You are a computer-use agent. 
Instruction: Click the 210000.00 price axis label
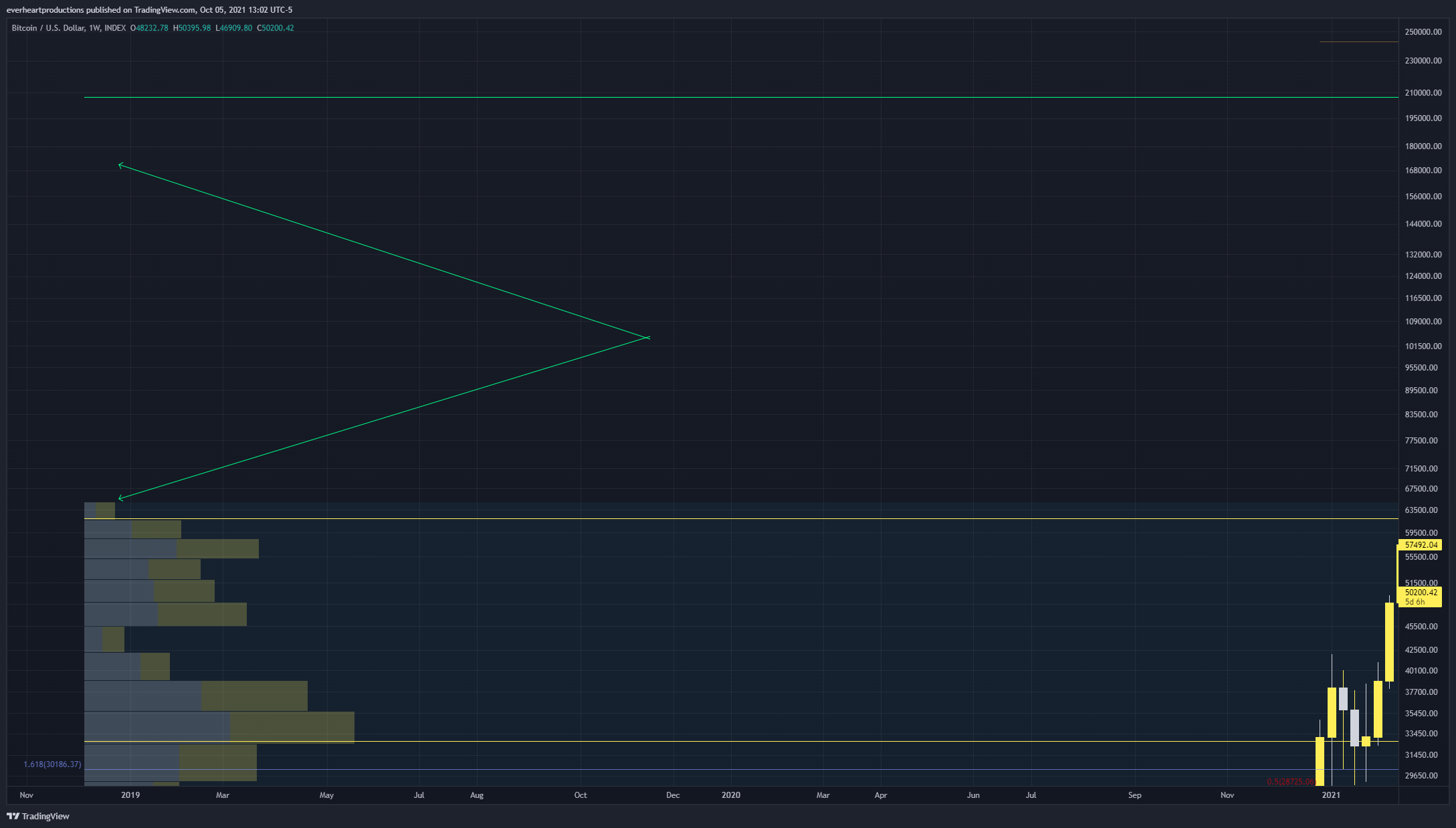pos(1423,93)
